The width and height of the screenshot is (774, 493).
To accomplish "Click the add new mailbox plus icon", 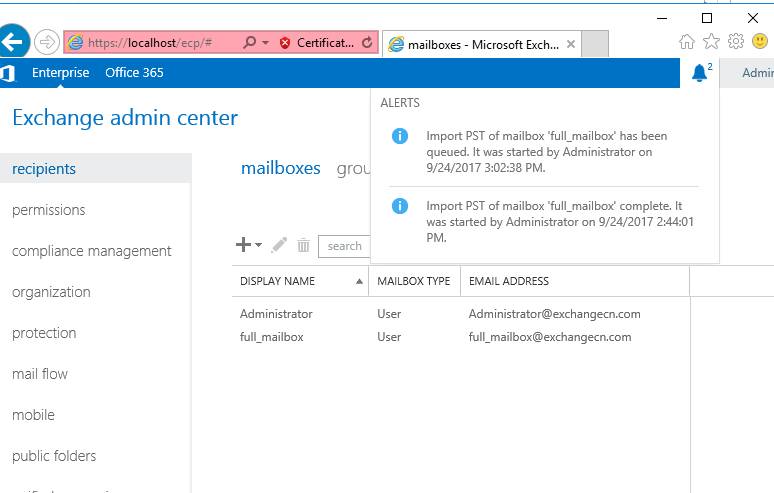I will tap(242, 245).
